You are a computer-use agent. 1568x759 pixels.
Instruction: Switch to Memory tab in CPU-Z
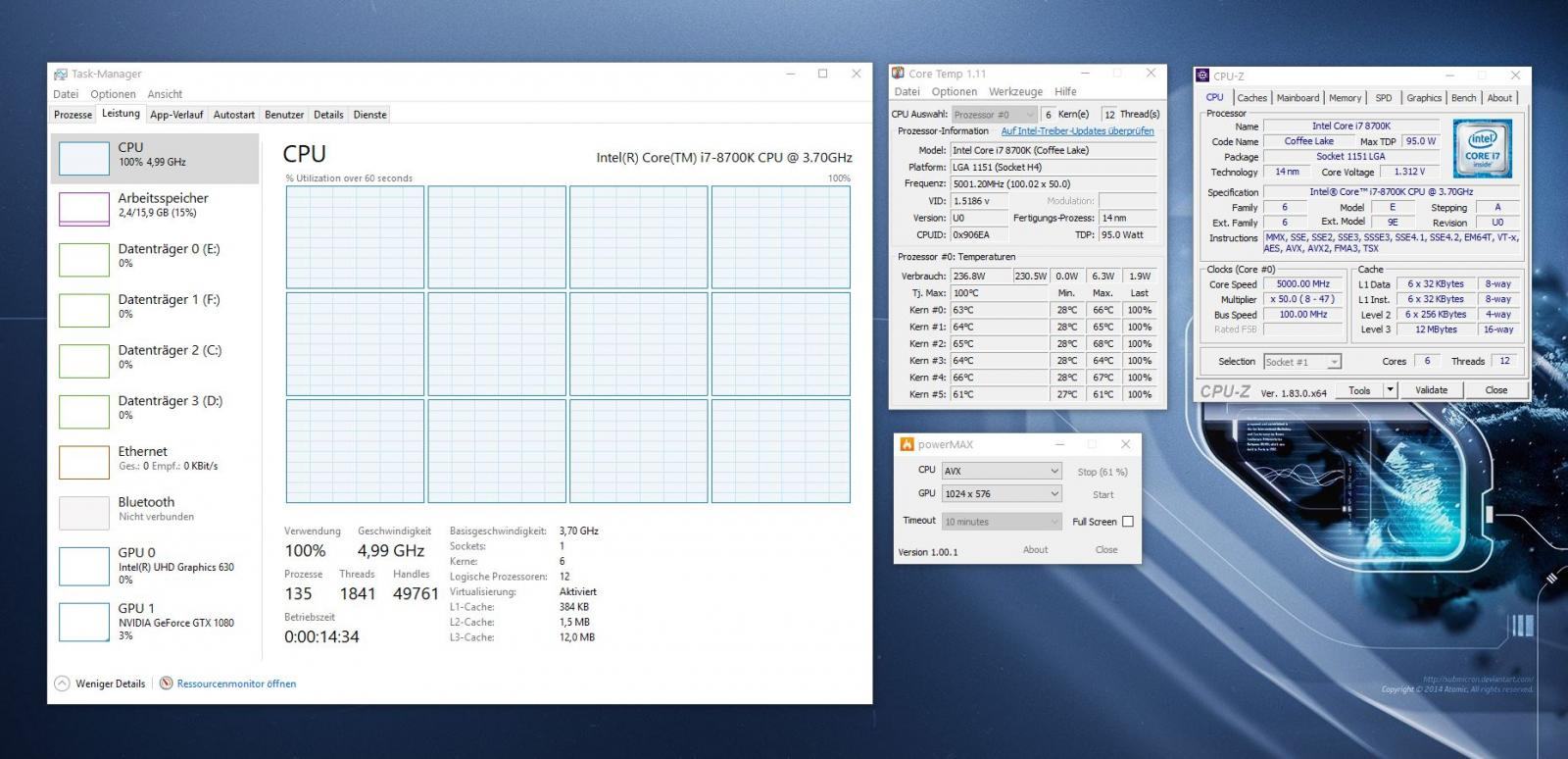(1345, 98)
